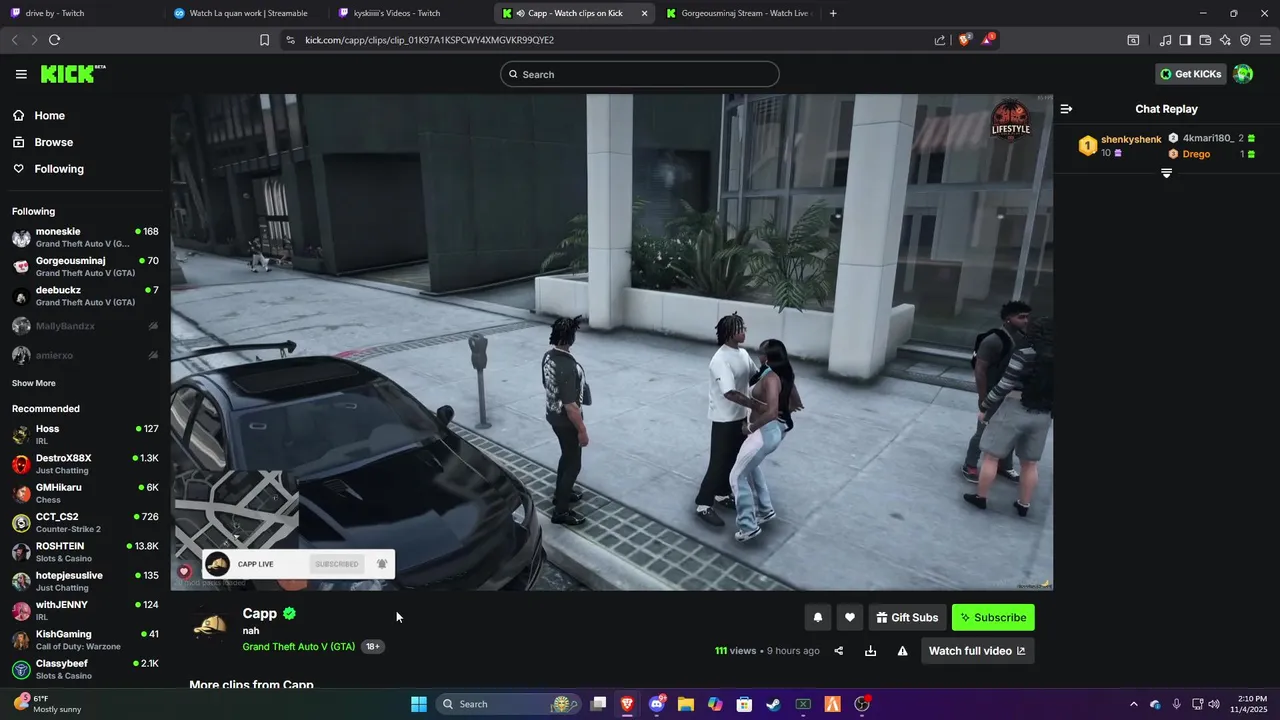Open the Kick hamburger sidebar menu
This screenshot has height=720, width=1280.
21,74
